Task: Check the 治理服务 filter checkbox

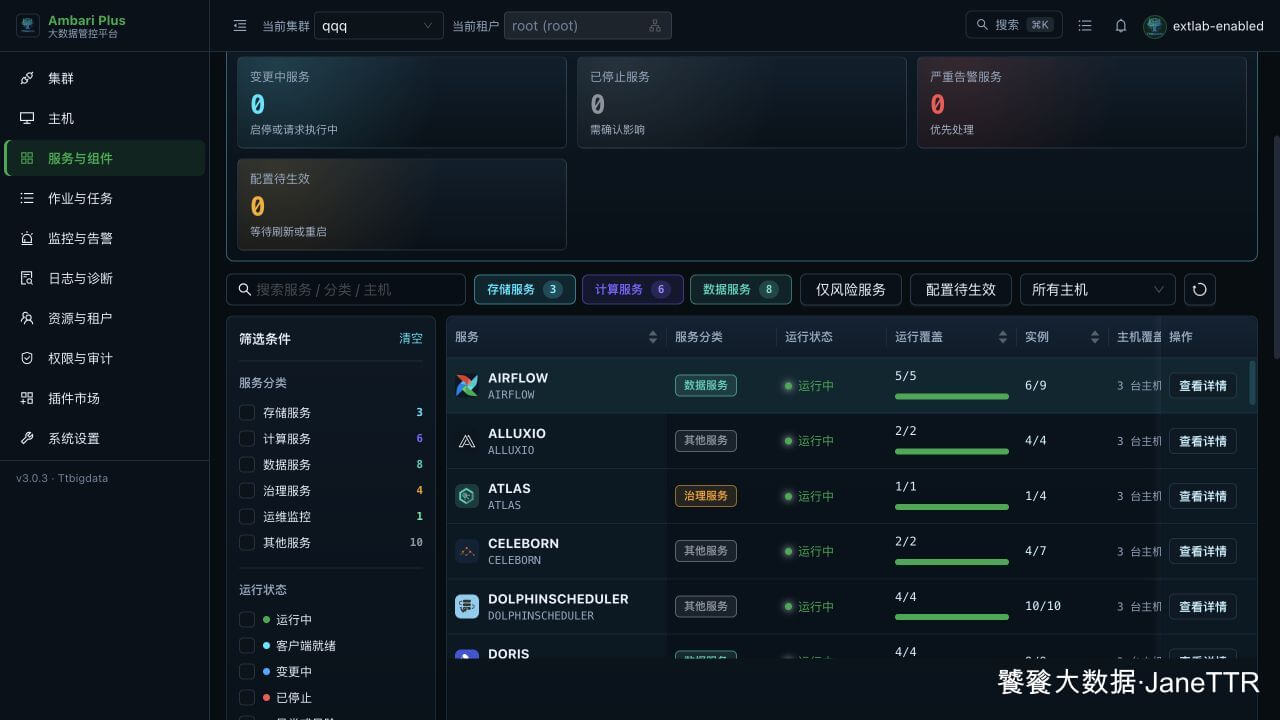Action: point(247,490)
